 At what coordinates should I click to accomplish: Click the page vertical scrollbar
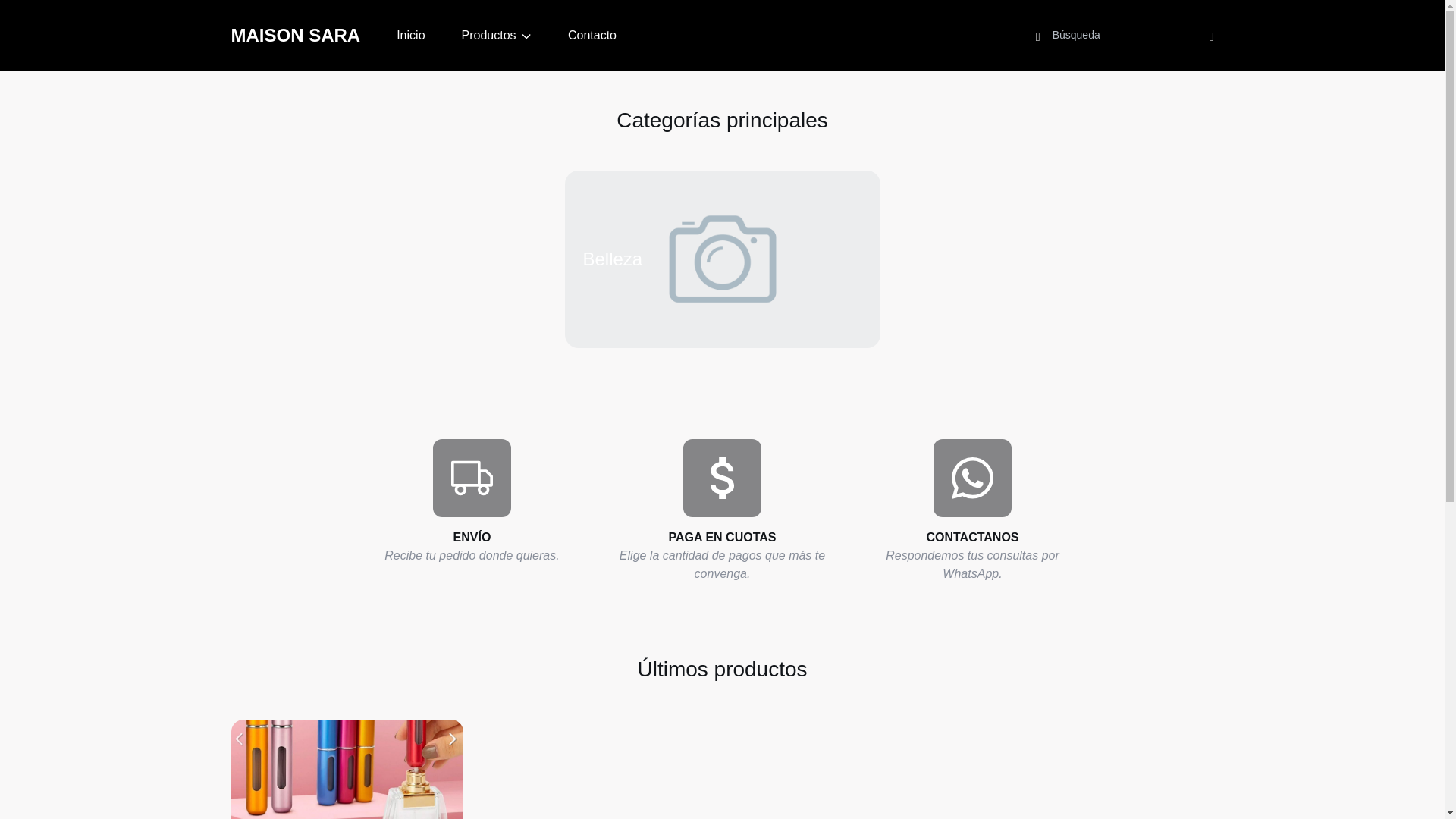[1450, 409]
